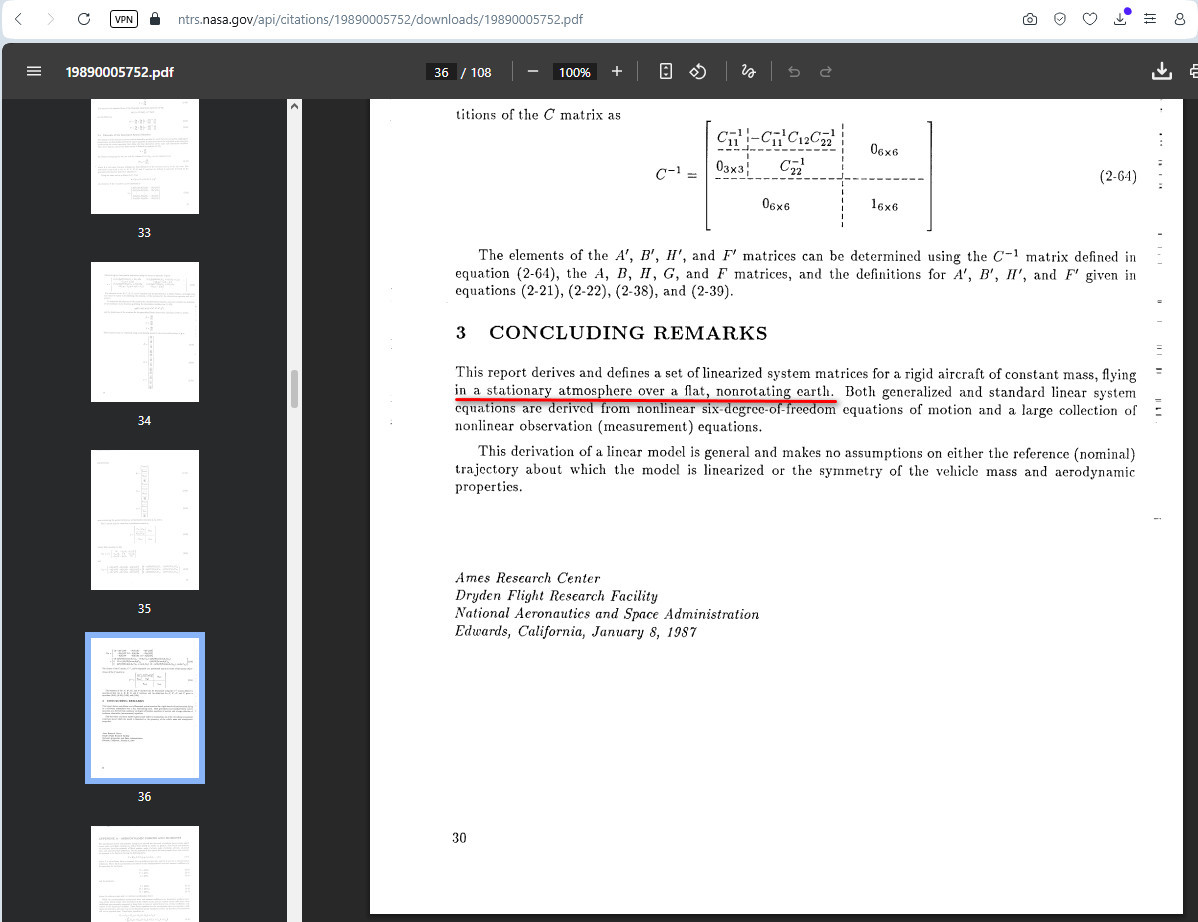This screenshot has width=1198, height=922.
Task: Open the browser profile account icon
Action: tap(1180, 19)
